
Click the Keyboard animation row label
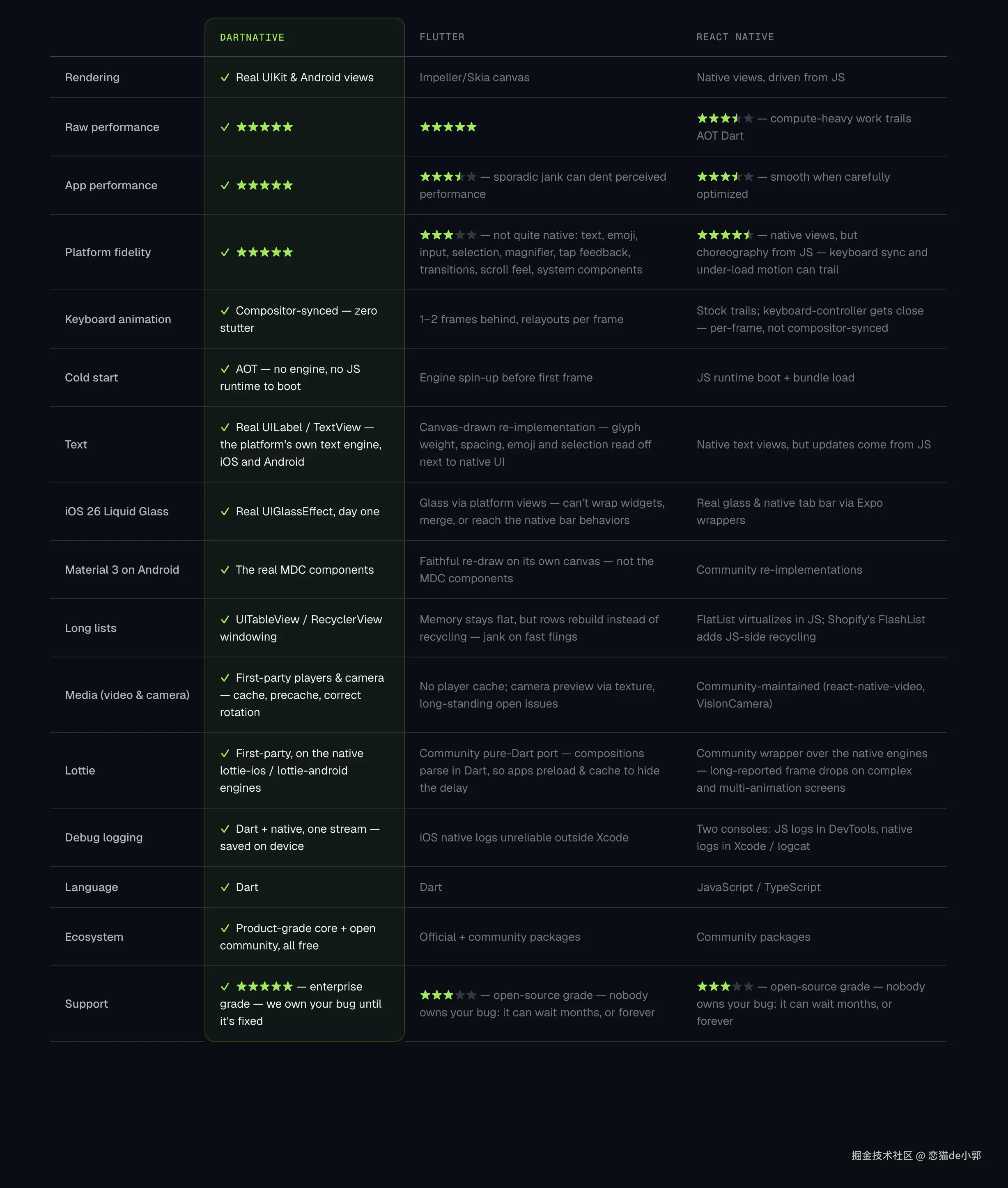point(118,319)
